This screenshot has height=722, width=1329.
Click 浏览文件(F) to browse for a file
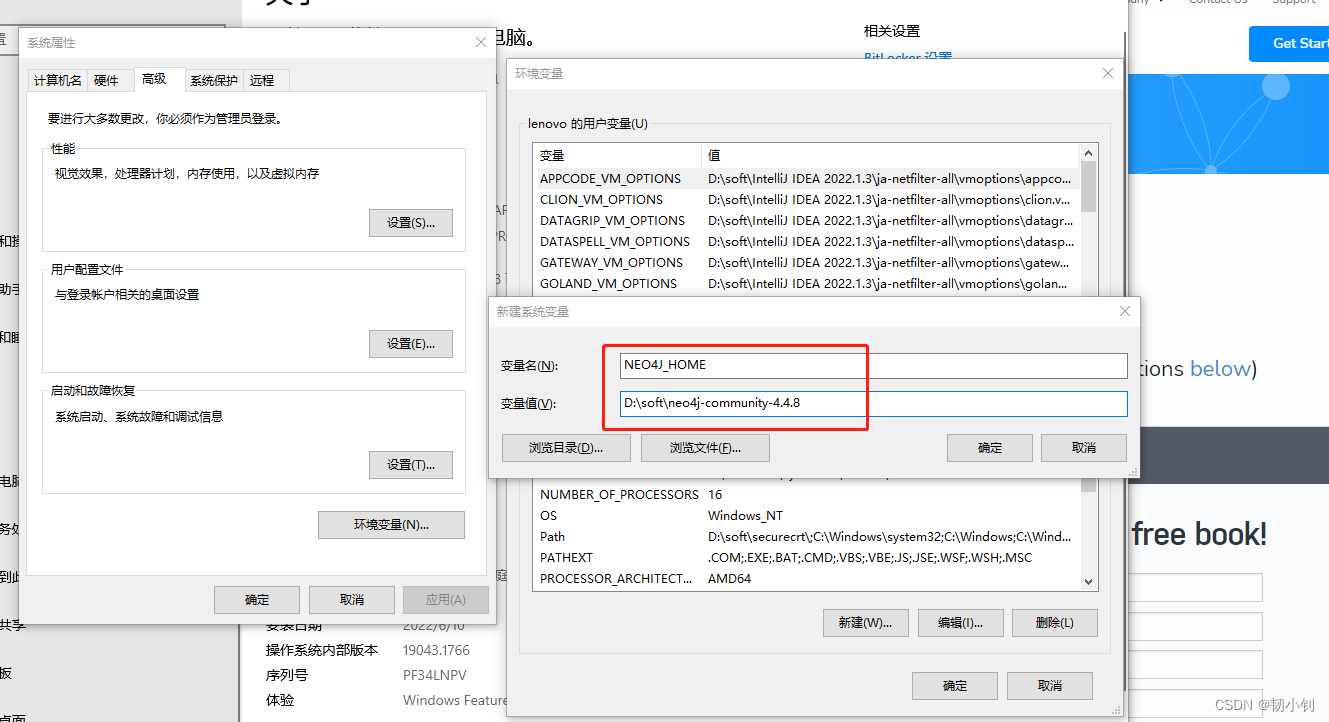(x=706, y=447)
